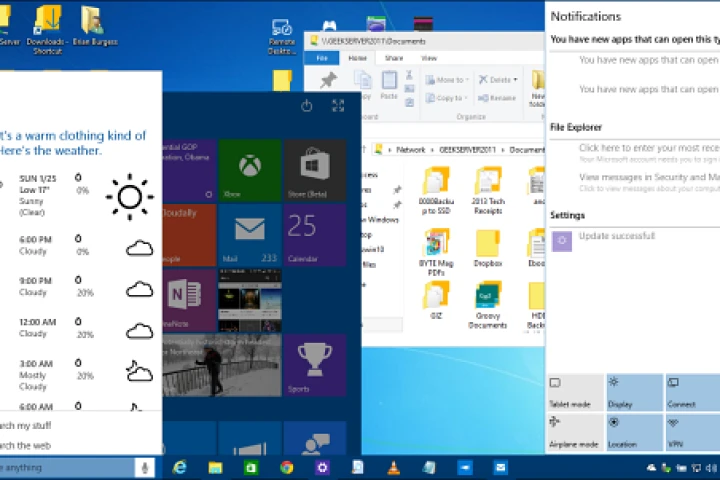This screenshot has width=720, height=480.
Task: Select the Dropbox folder
Action: coord(488,249)
